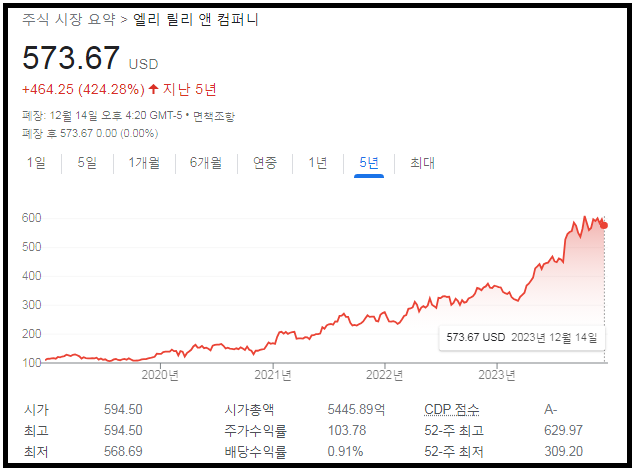Screen dimensions: 638x472
Task: Click the 시가총액 value 5445.89억
Action: coord(356,409)
